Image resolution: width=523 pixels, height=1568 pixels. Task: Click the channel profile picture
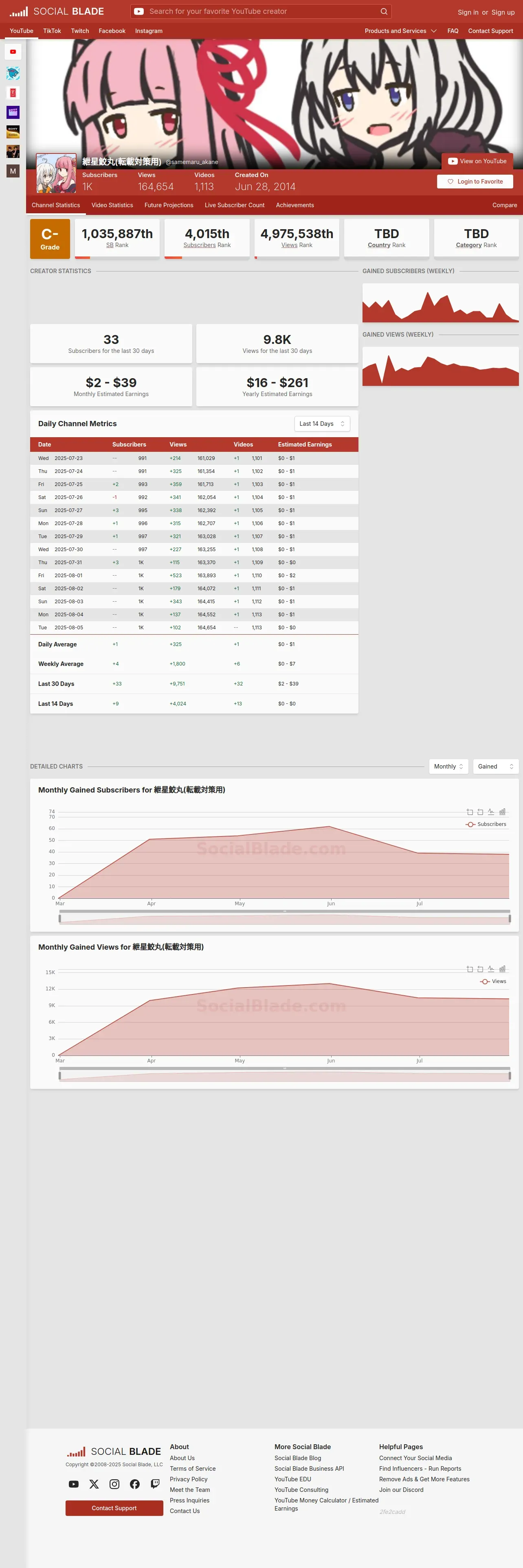pos(56,173)
